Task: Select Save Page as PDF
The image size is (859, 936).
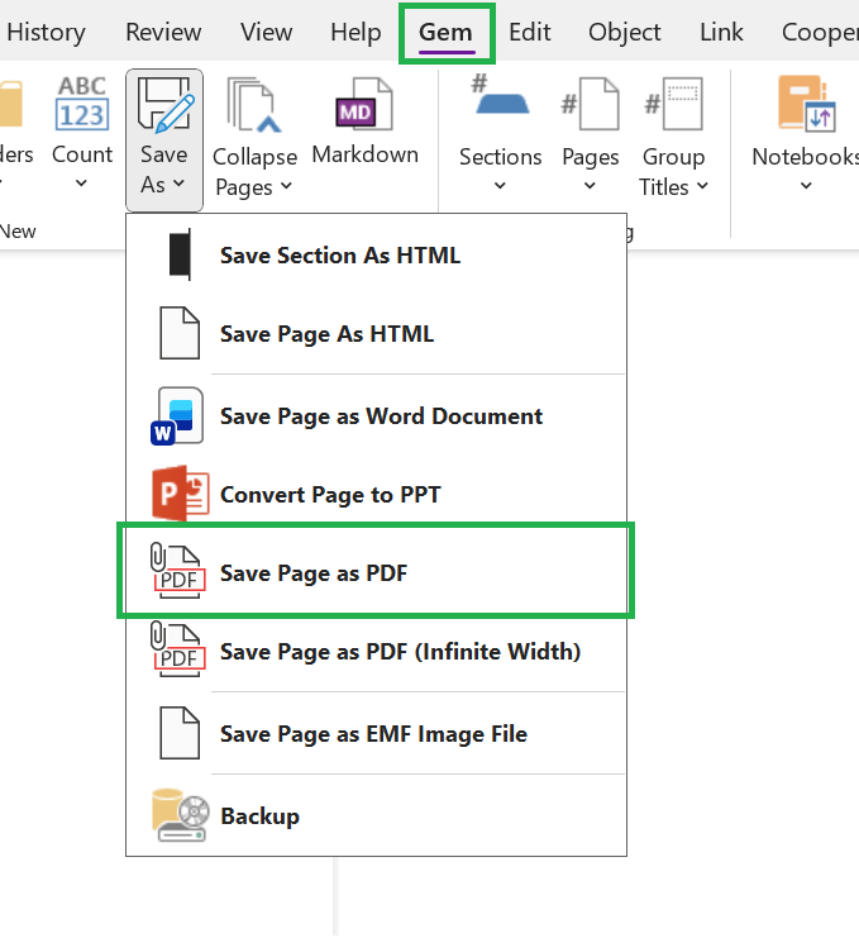Action: point(377,573)
